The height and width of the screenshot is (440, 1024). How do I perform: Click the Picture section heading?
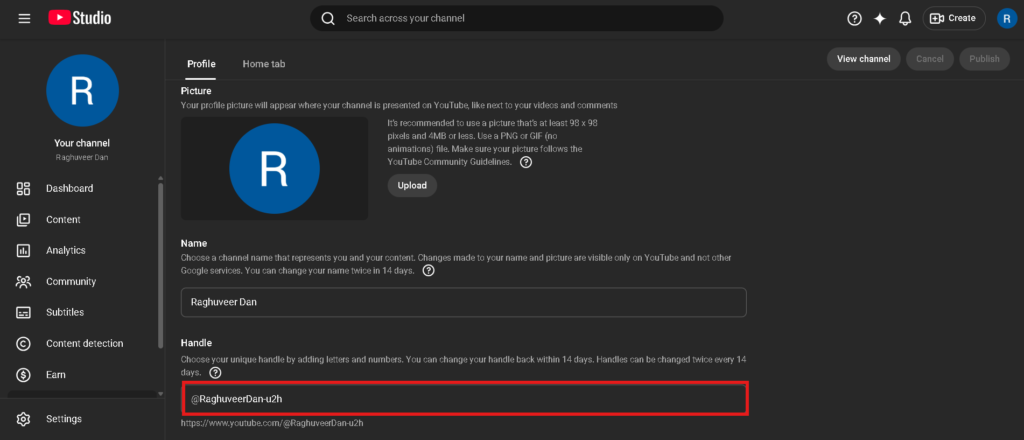[x=196, y=91]
